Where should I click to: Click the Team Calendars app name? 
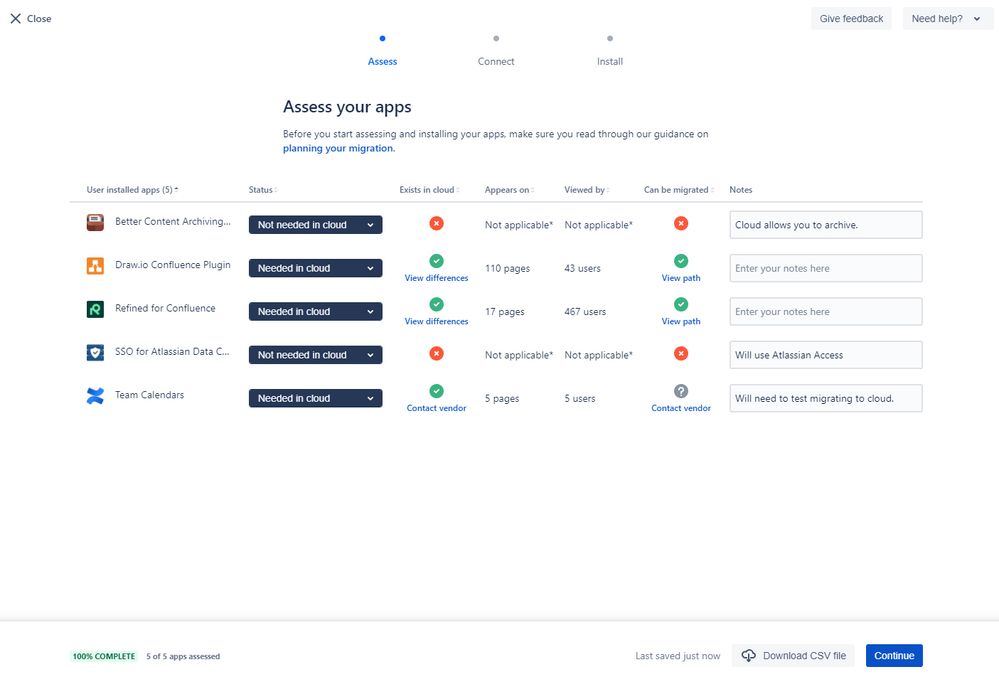149,395
